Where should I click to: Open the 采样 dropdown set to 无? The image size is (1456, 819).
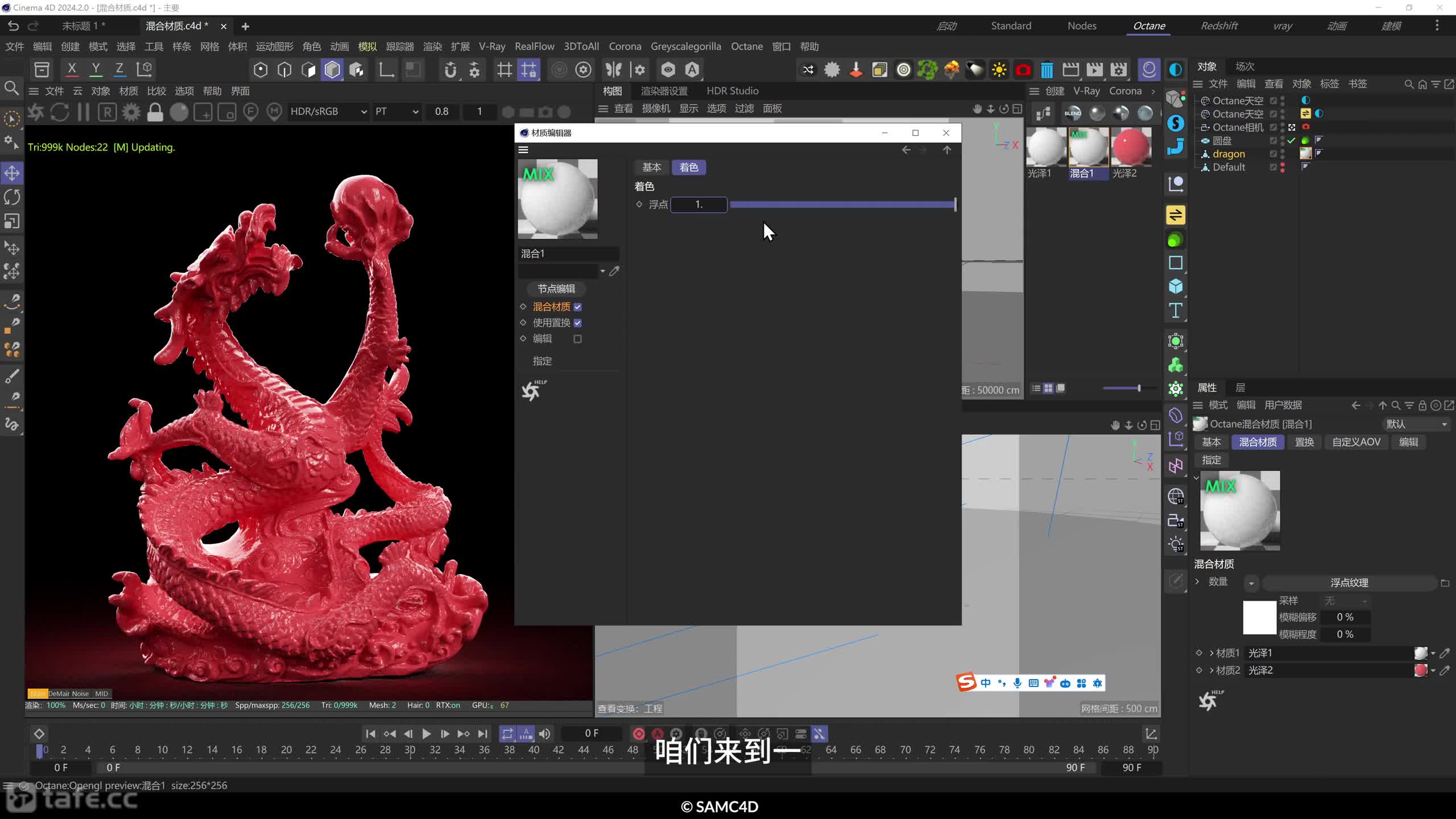point(1345,601)
